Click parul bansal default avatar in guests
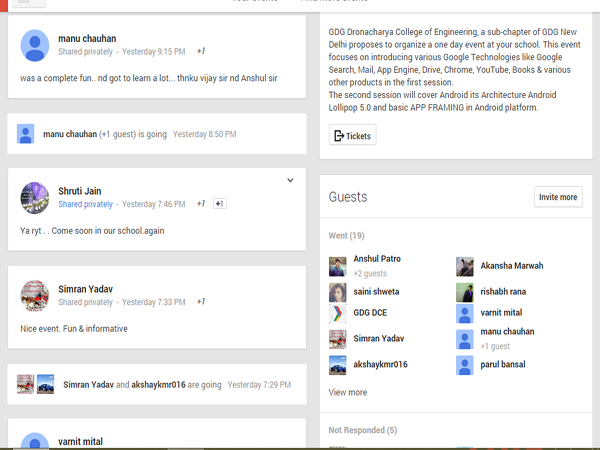Image resolution: width=600 pixels, height=450 pixels. [465, 365]
